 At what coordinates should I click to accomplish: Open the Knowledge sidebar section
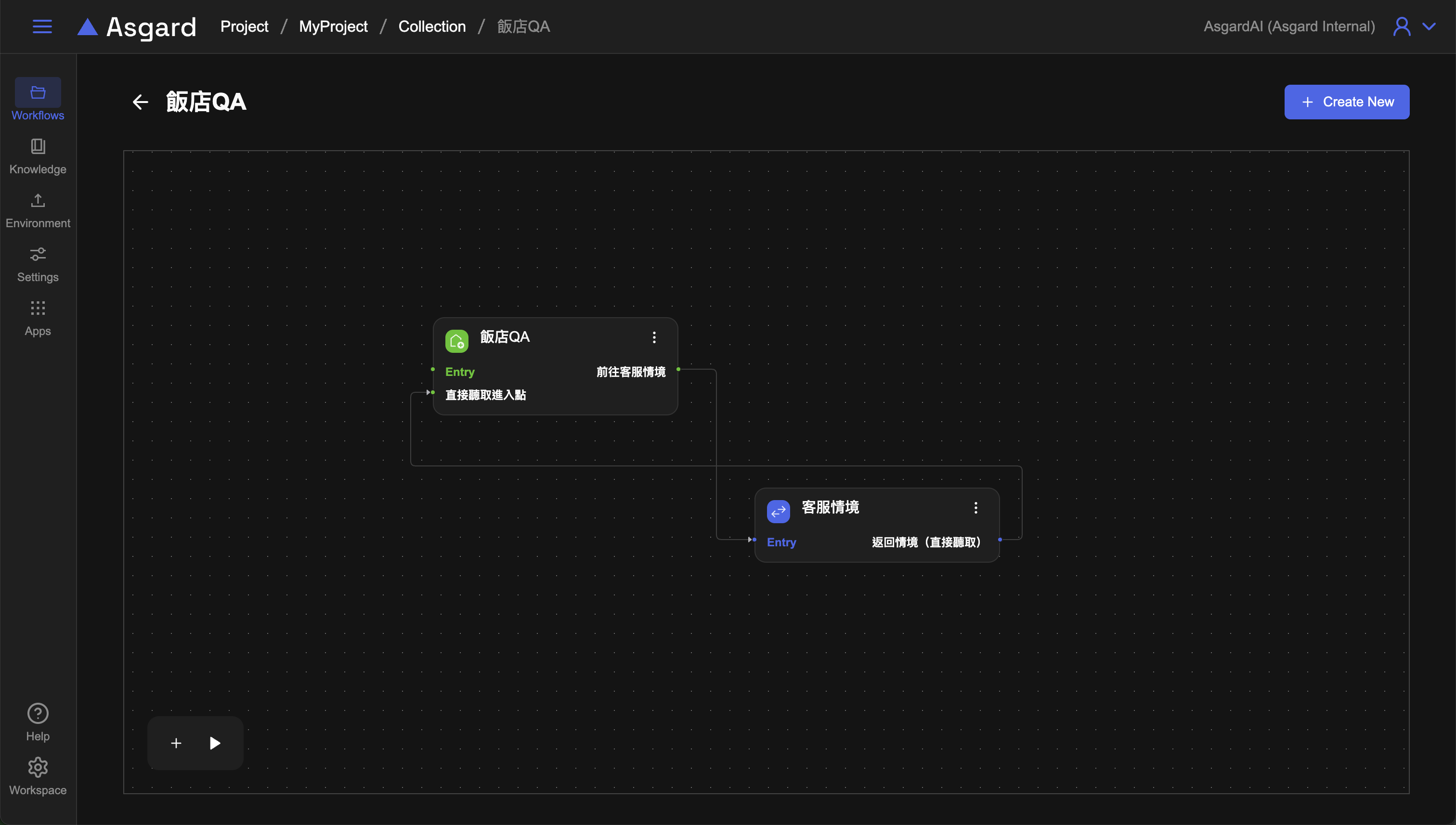coord(38,156)
